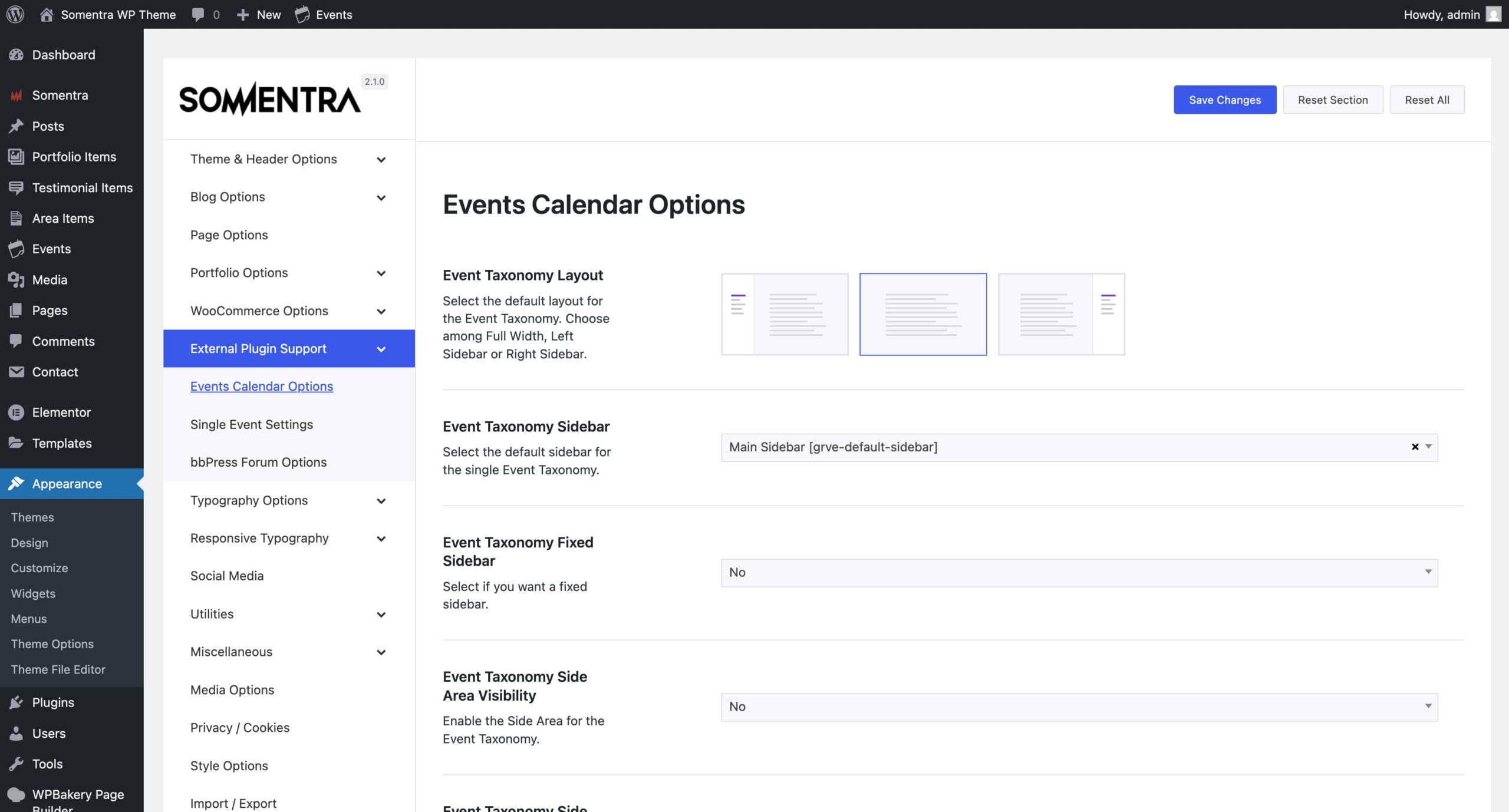
Task: Click the Testimonial Items icon
Action: point(16,187)
